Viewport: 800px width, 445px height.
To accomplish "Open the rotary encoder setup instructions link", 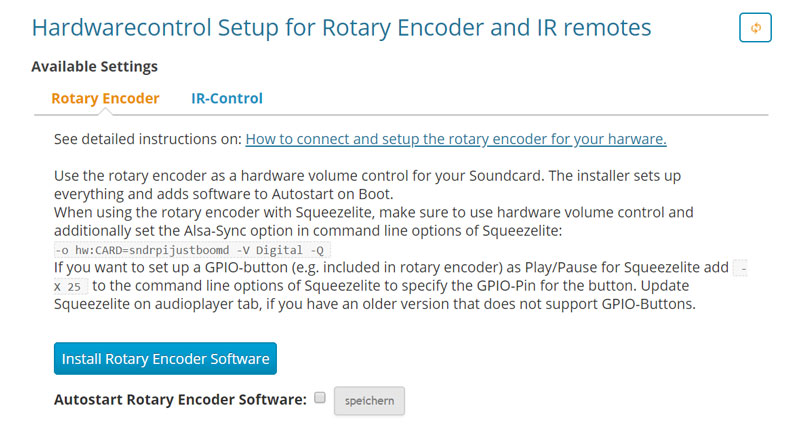I will (x=456, y=139).
